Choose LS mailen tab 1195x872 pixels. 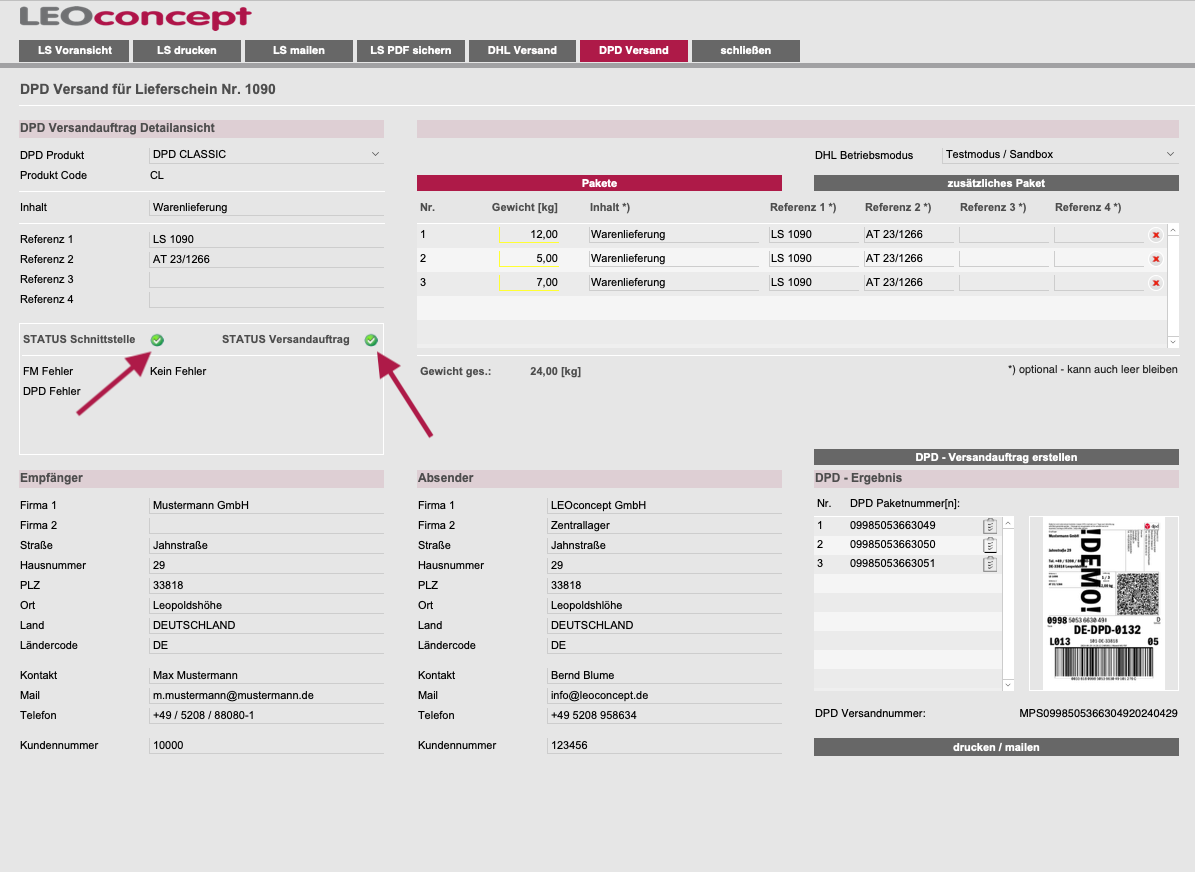click(299, 50)
